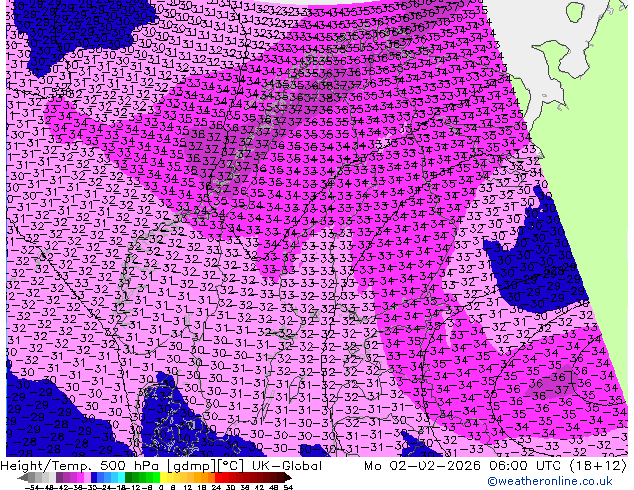Click the Mo 02-02-2026 06:00 UTC timestamp
Image resolution: width=634 pixels, height=490 pixels.
pos(464,466)
